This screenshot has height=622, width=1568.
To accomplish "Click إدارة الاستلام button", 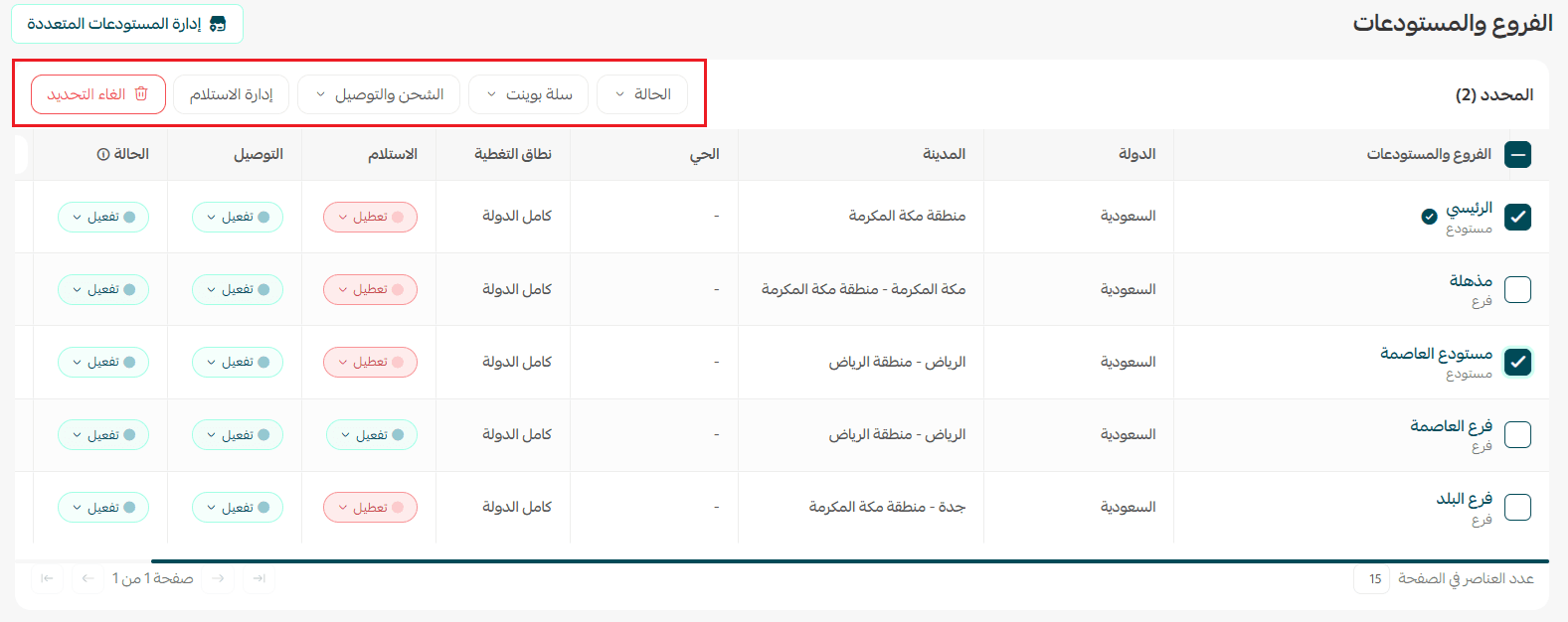I will 231,94.
